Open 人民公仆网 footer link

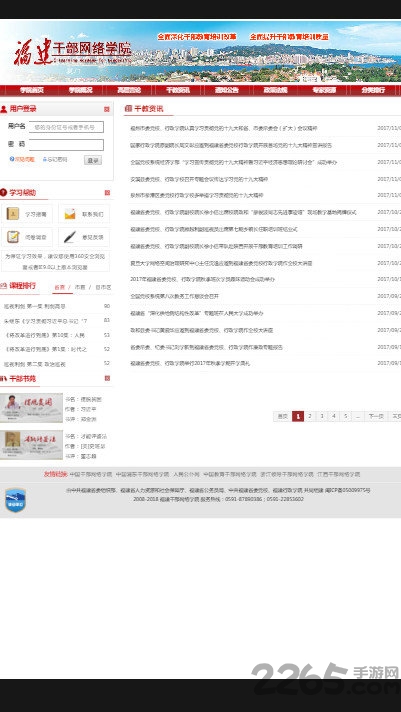pos(186,474)
